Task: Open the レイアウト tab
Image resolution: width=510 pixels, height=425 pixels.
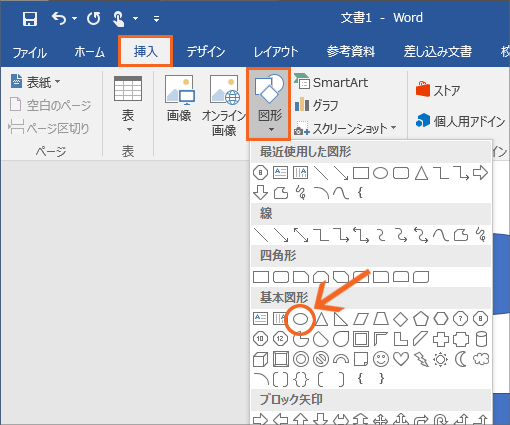Action: 276,52
